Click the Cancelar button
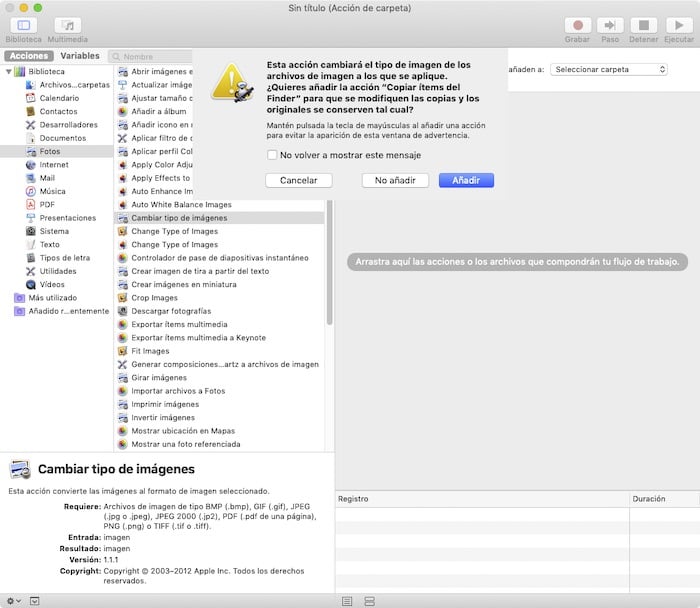This screenshot has width=700, height=608. point(298,180)
